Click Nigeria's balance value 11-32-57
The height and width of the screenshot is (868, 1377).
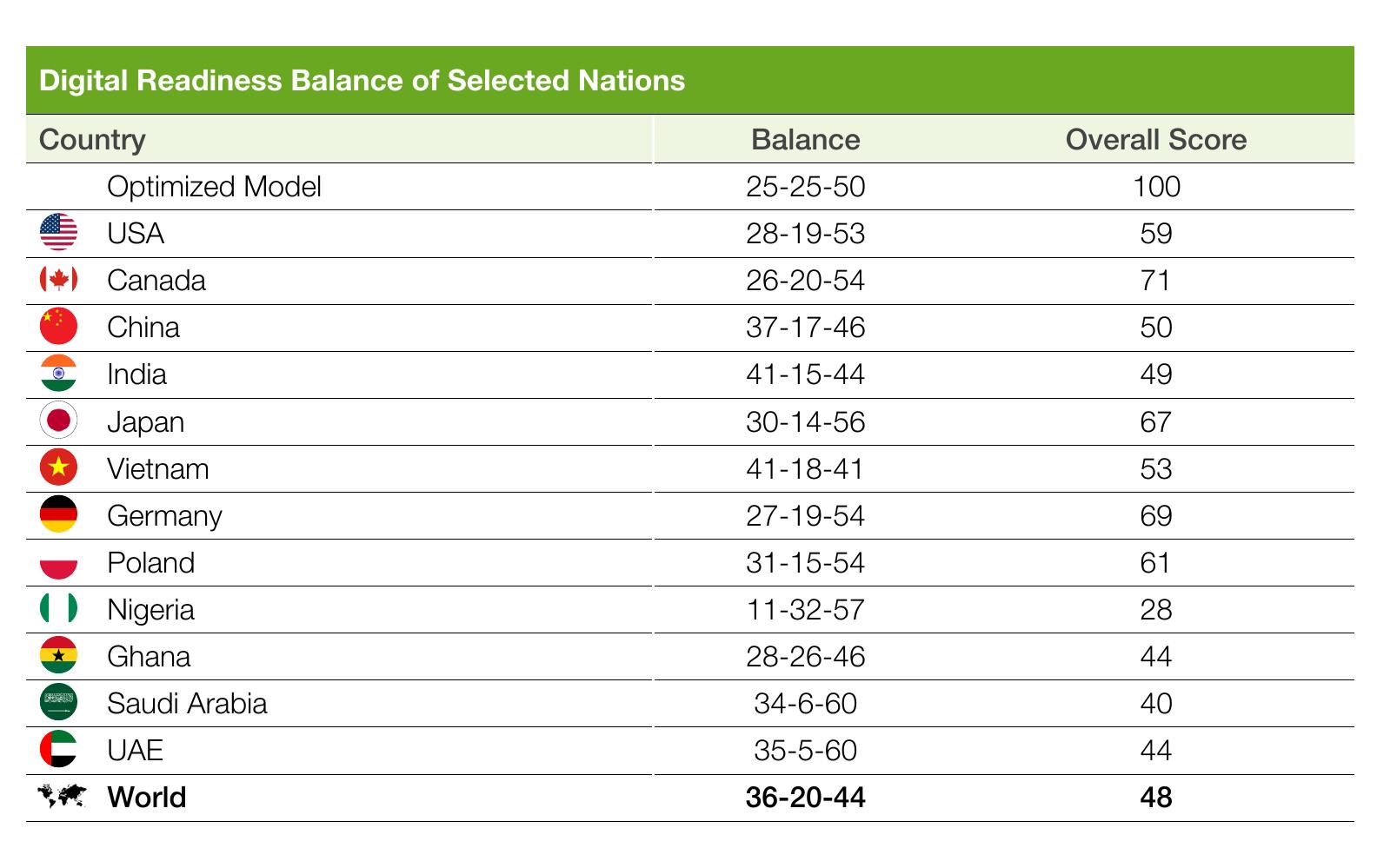pyautogui.click(x=806, y=609)
